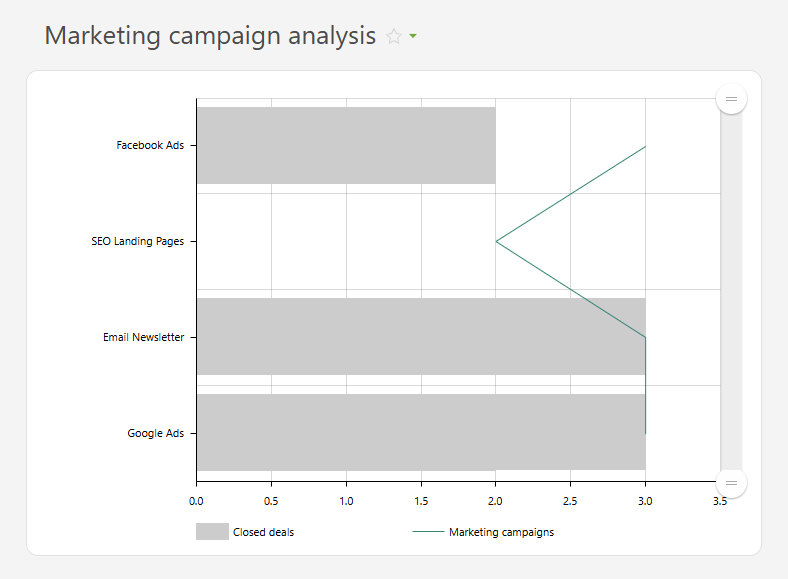The height and width of the screenshot is (579, 788).
Task: Select the Email Newsletter gray bar
Action: pyautogui.click(x=421, y=336)
